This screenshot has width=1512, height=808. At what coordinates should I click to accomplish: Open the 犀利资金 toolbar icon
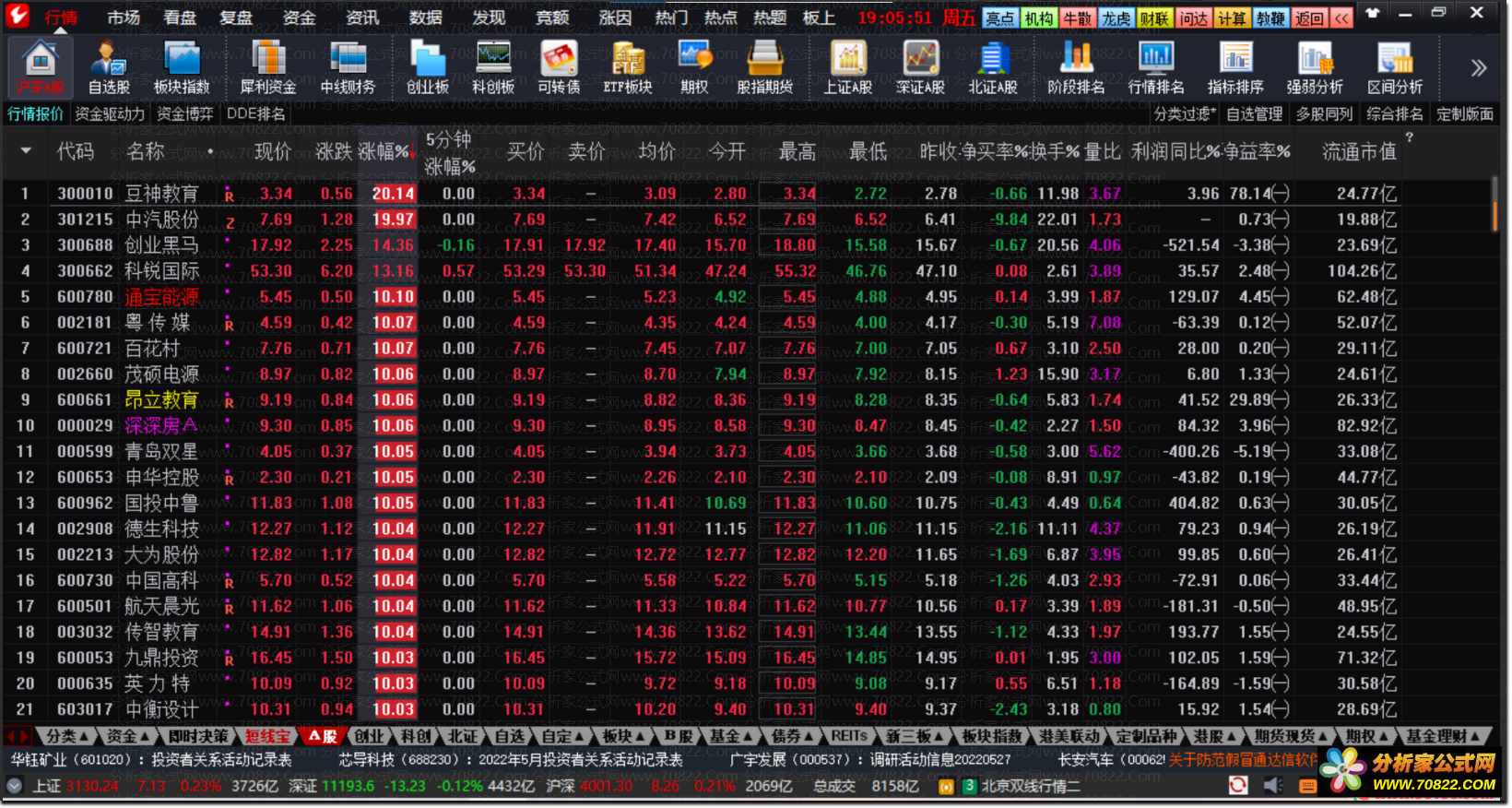click(x=268, y=68)
